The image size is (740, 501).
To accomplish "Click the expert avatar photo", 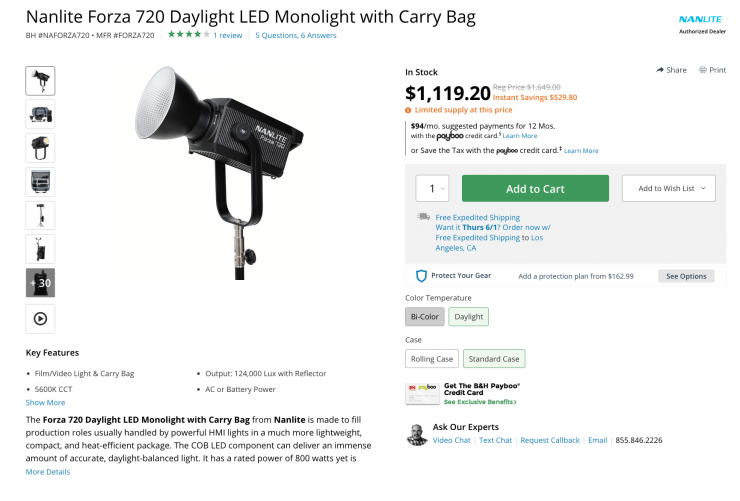I will (x=417, y=433).
